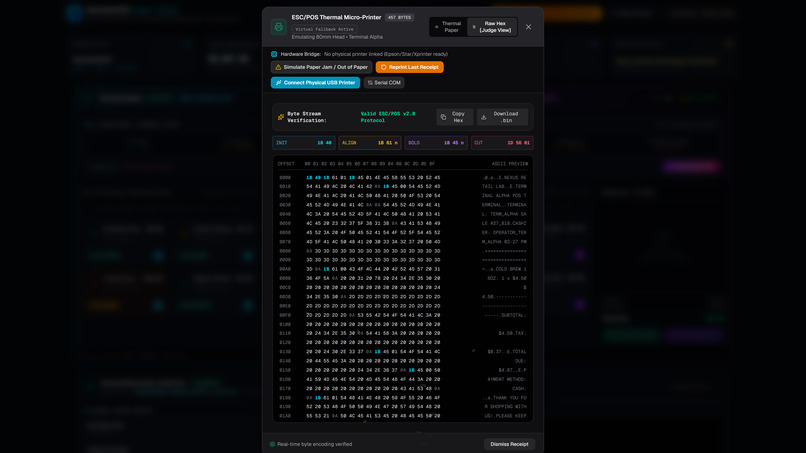The image size is (806, 453).
Task: Click ASCII preview '$0.37..E.TOTAL'
Action: point(506,352)
